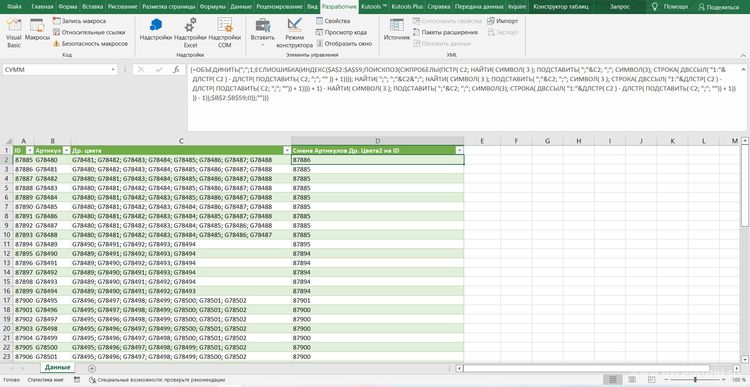This screenshot has height=387, width=750.
Task: Open Пакеты расширения
Action: (x=445, y=32)
